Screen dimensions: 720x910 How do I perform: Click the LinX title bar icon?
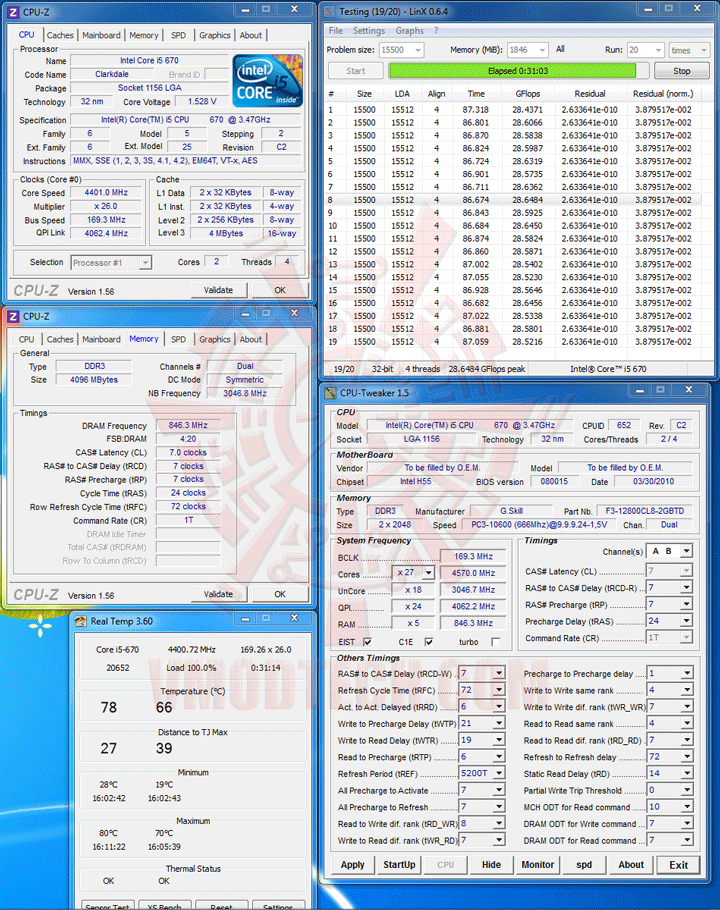330,12
